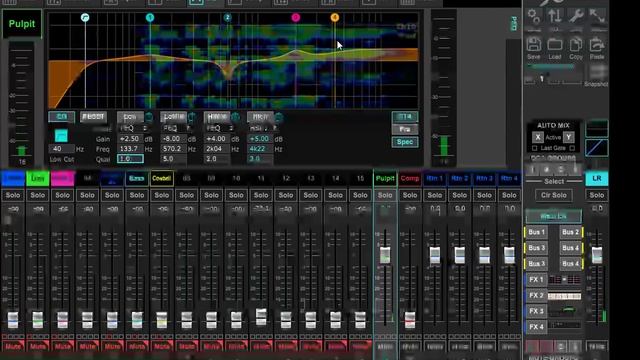Toggle the EQ On button
Screen dimensions: 640x360
click(61, 117)
